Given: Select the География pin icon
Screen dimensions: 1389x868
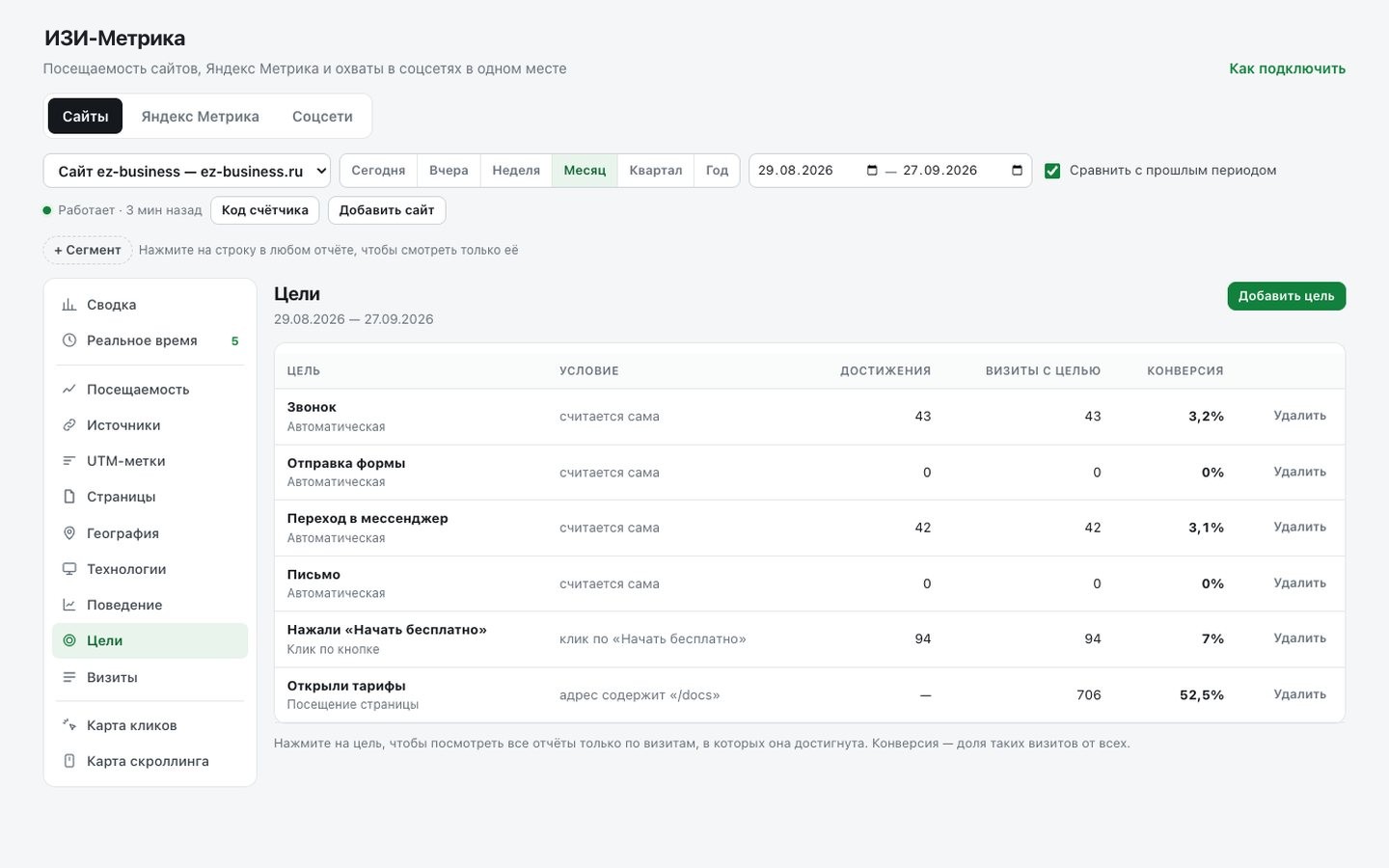Looking at the screenshot, I should tap(69, 533).
